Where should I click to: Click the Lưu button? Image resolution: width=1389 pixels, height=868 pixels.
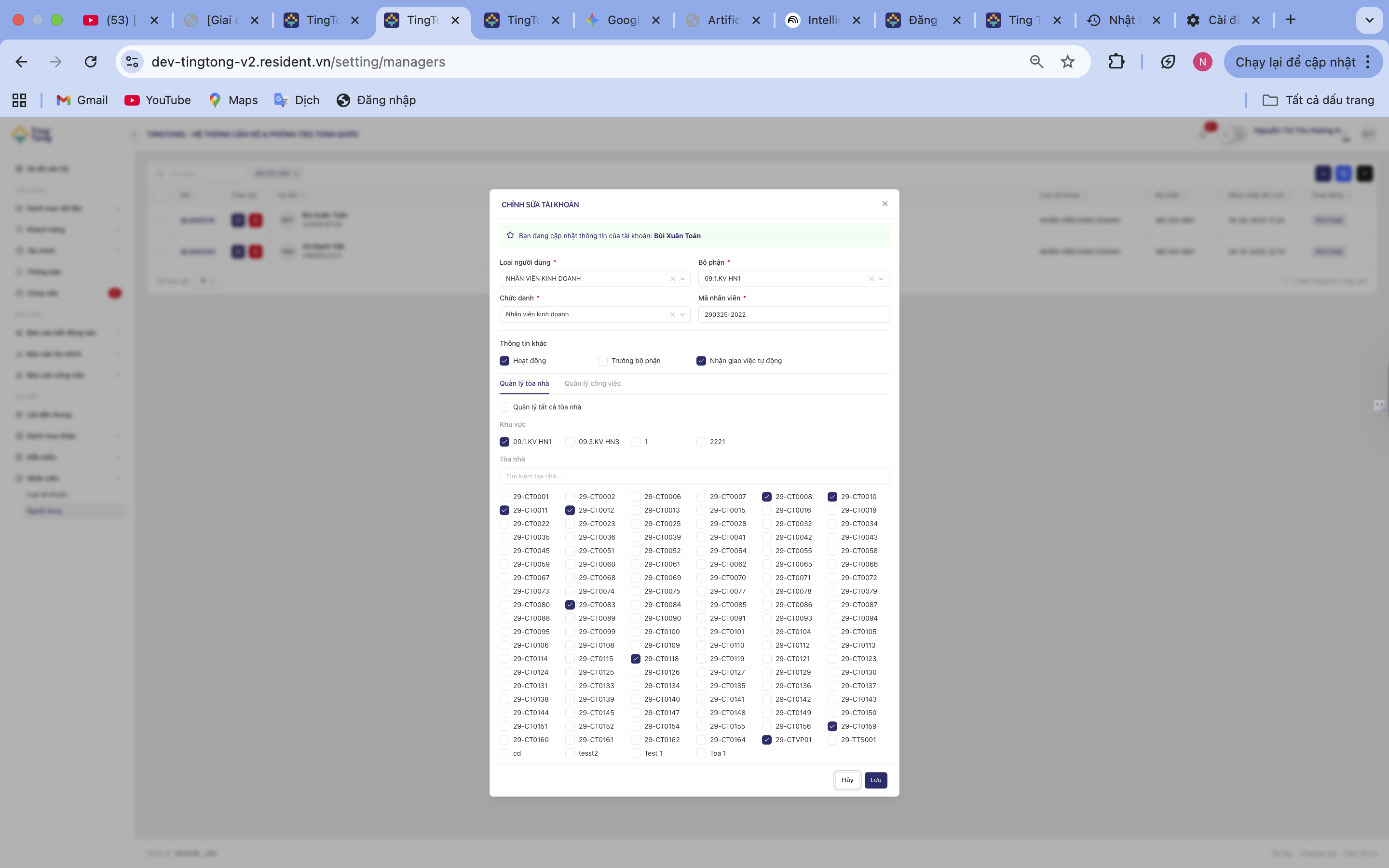tap(875, 780)
